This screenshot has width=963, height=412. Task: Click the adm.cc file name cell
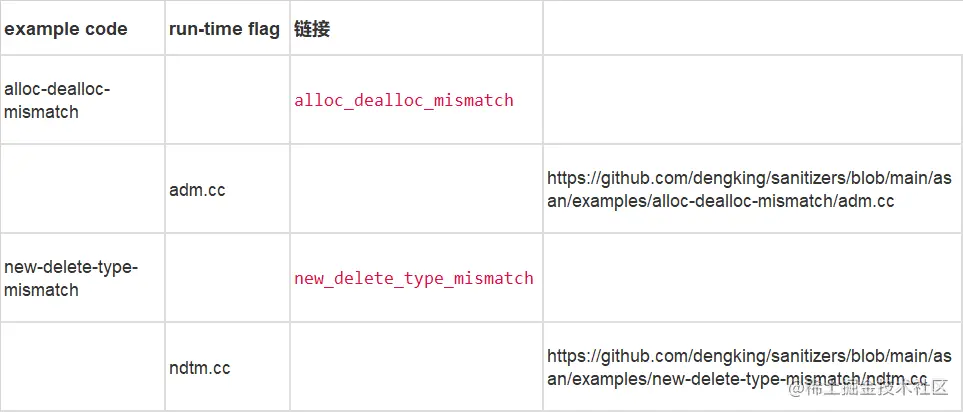tap(197, 189)
